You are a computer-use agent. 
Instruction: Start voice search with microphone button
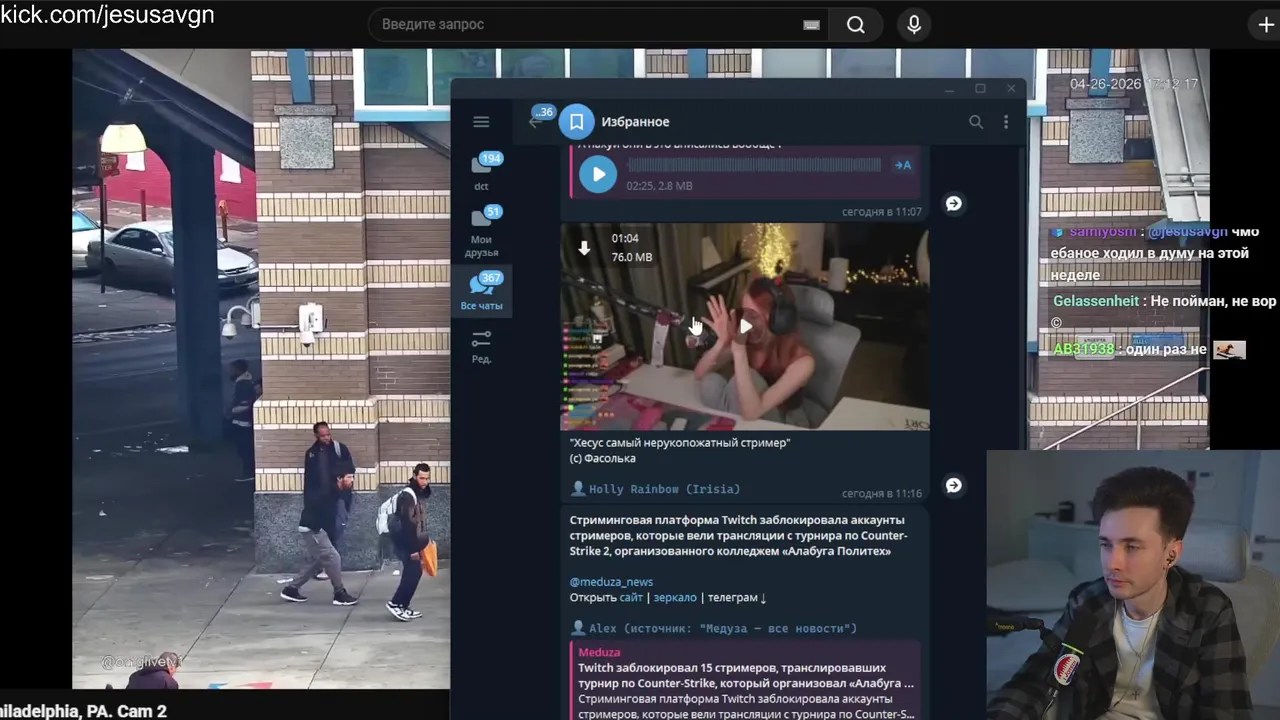click(914, 25)
